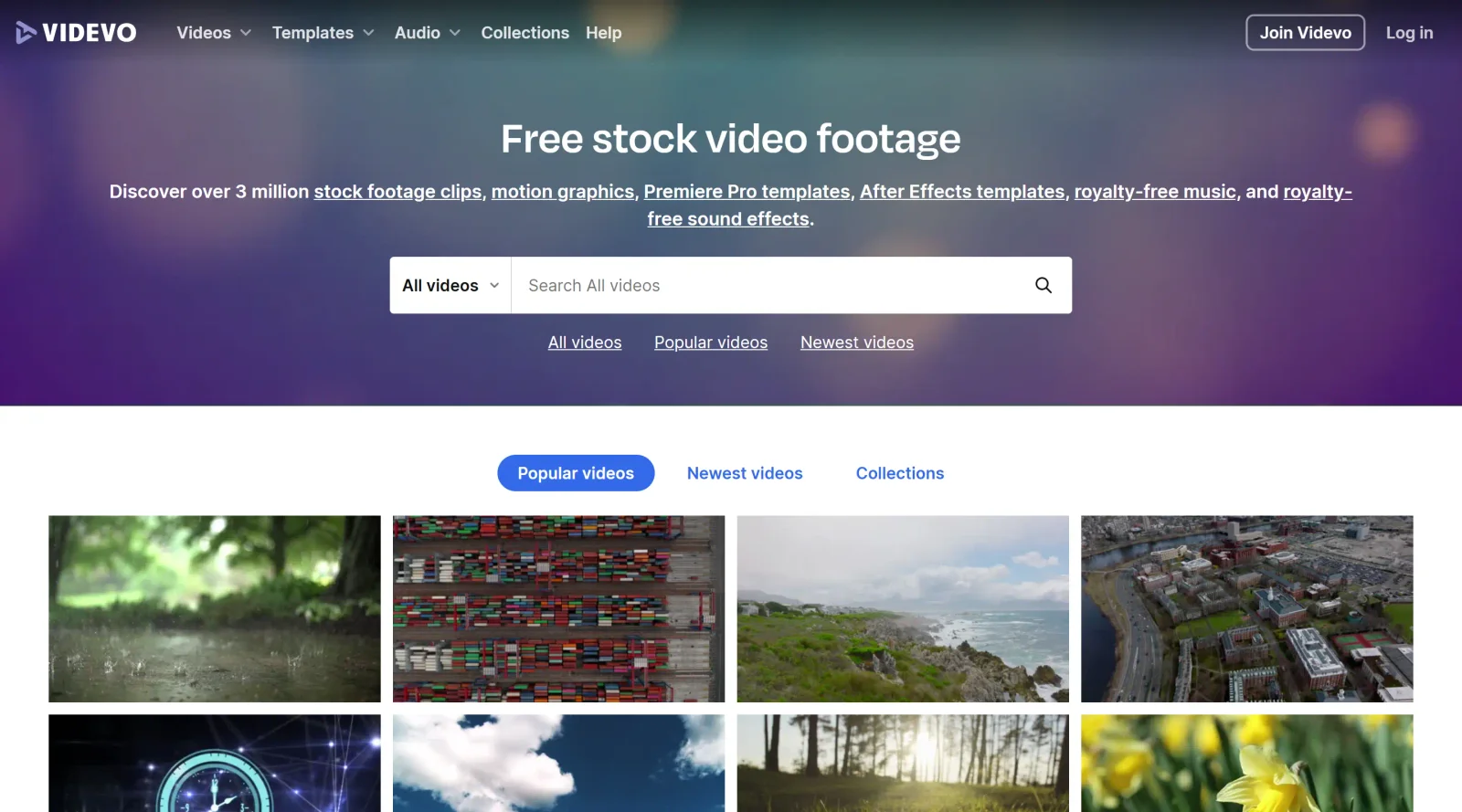The width and height of the screenshot is (1462, 812).
Task: Open the yellow daffodil video thumbnail
Action: point(1247,763)
